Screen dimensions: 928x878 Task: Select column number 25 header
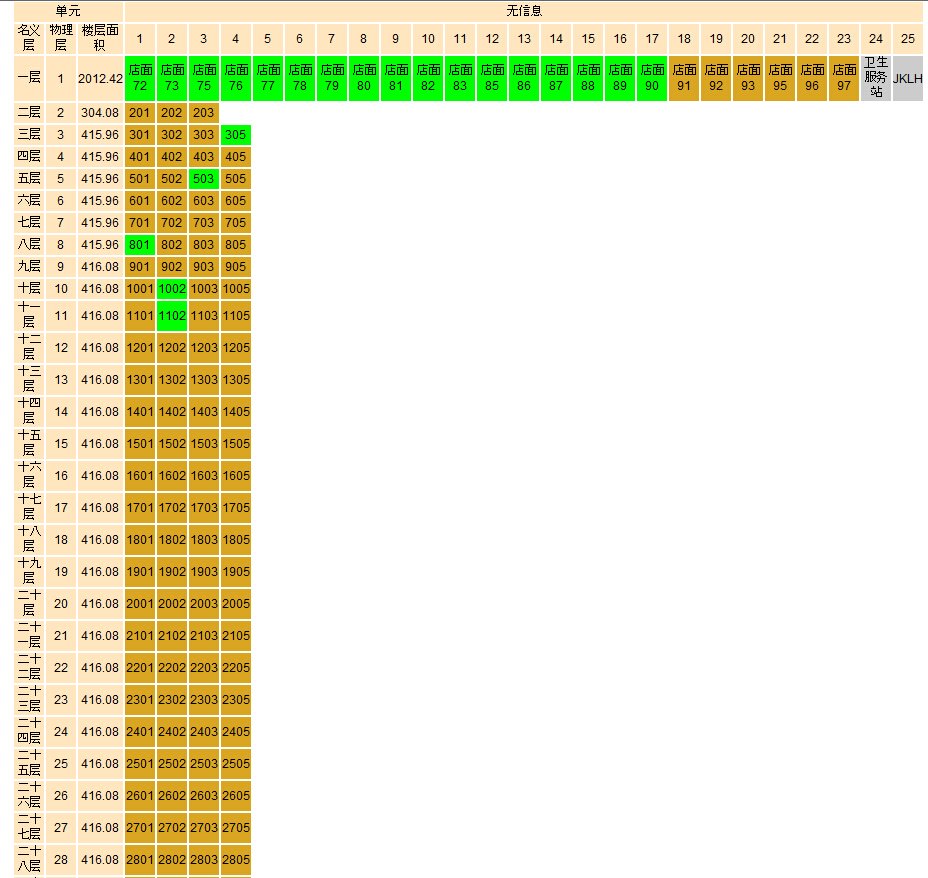[x=907, y=38]
